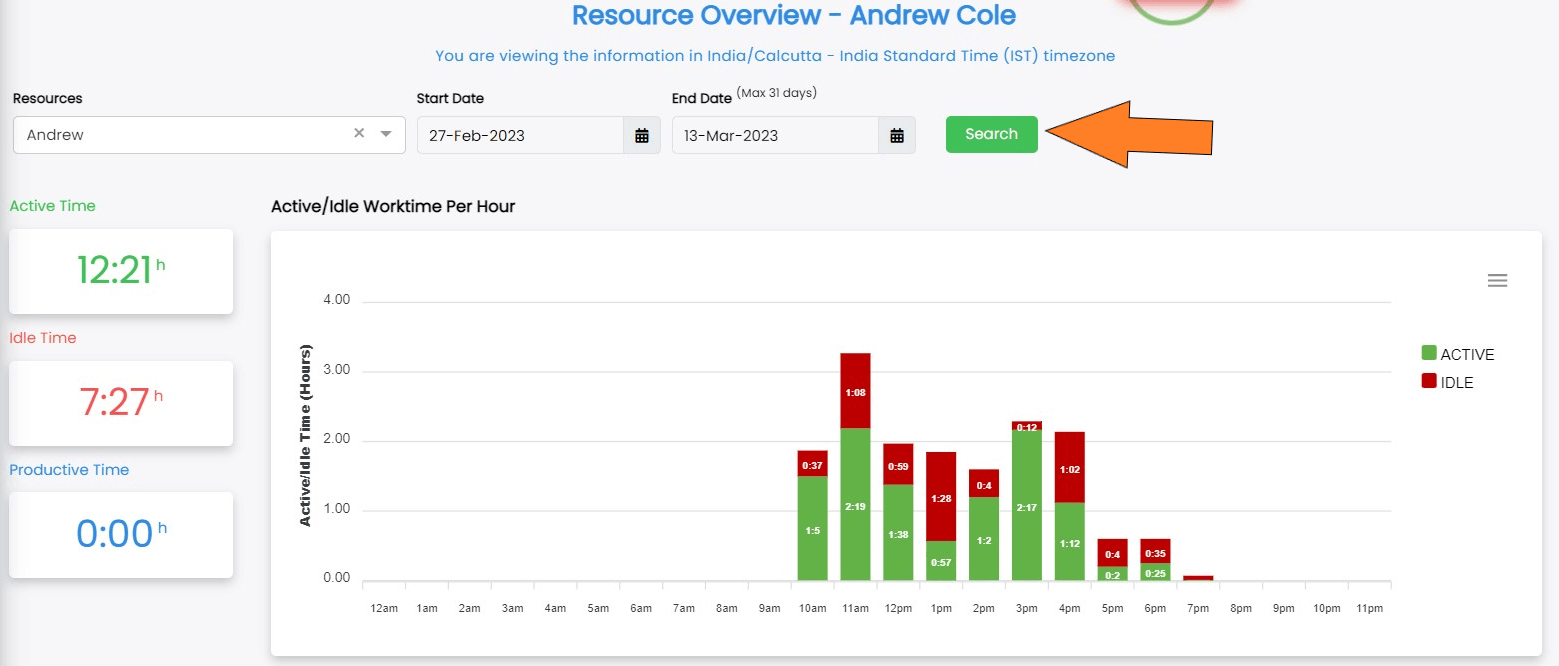Click the Productive Time card showing 0:00
1559x666 pixels.
(x=121, y=535)
